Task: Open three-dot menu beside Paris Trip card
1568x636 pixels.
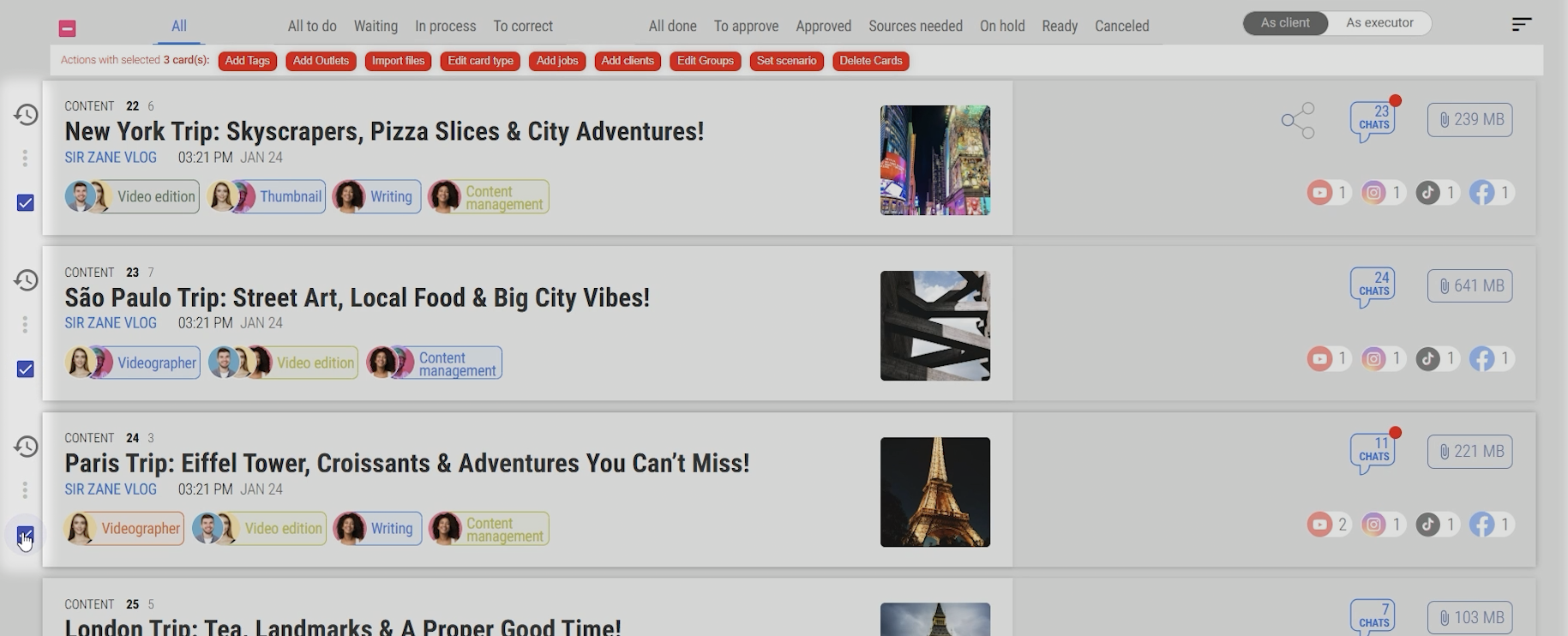Action: 25,490
